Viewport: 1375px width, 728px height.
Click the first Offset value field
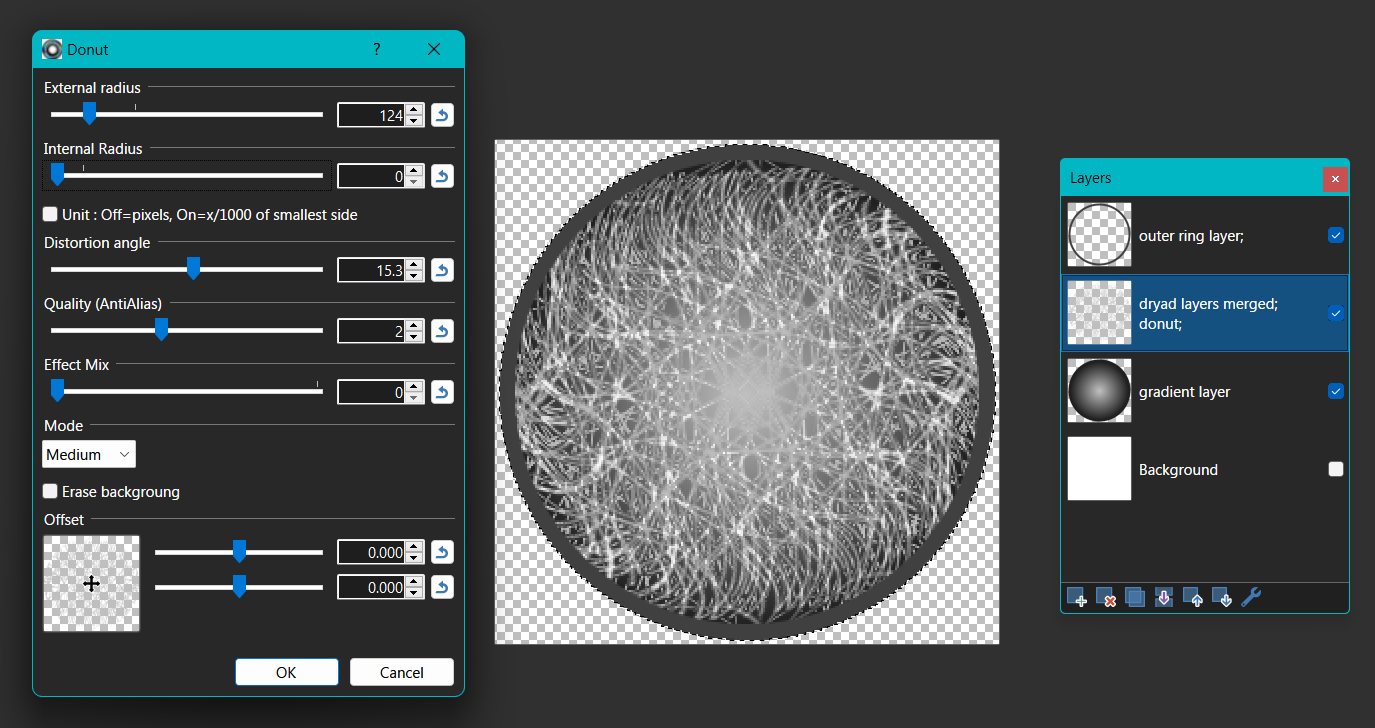pos(372,552)
